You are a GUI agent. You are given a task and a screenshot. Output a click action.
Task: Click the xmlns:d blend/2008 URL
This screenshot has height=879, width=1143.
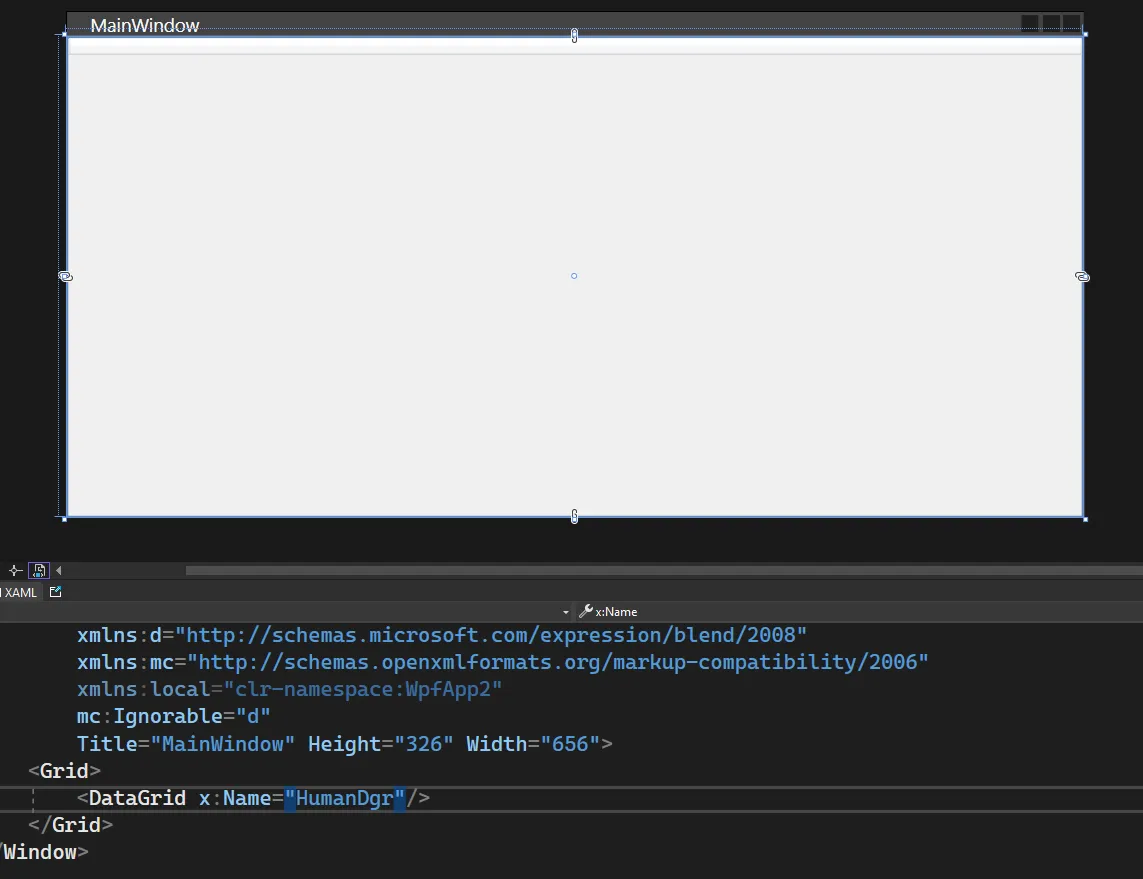(x=491, y=635)
